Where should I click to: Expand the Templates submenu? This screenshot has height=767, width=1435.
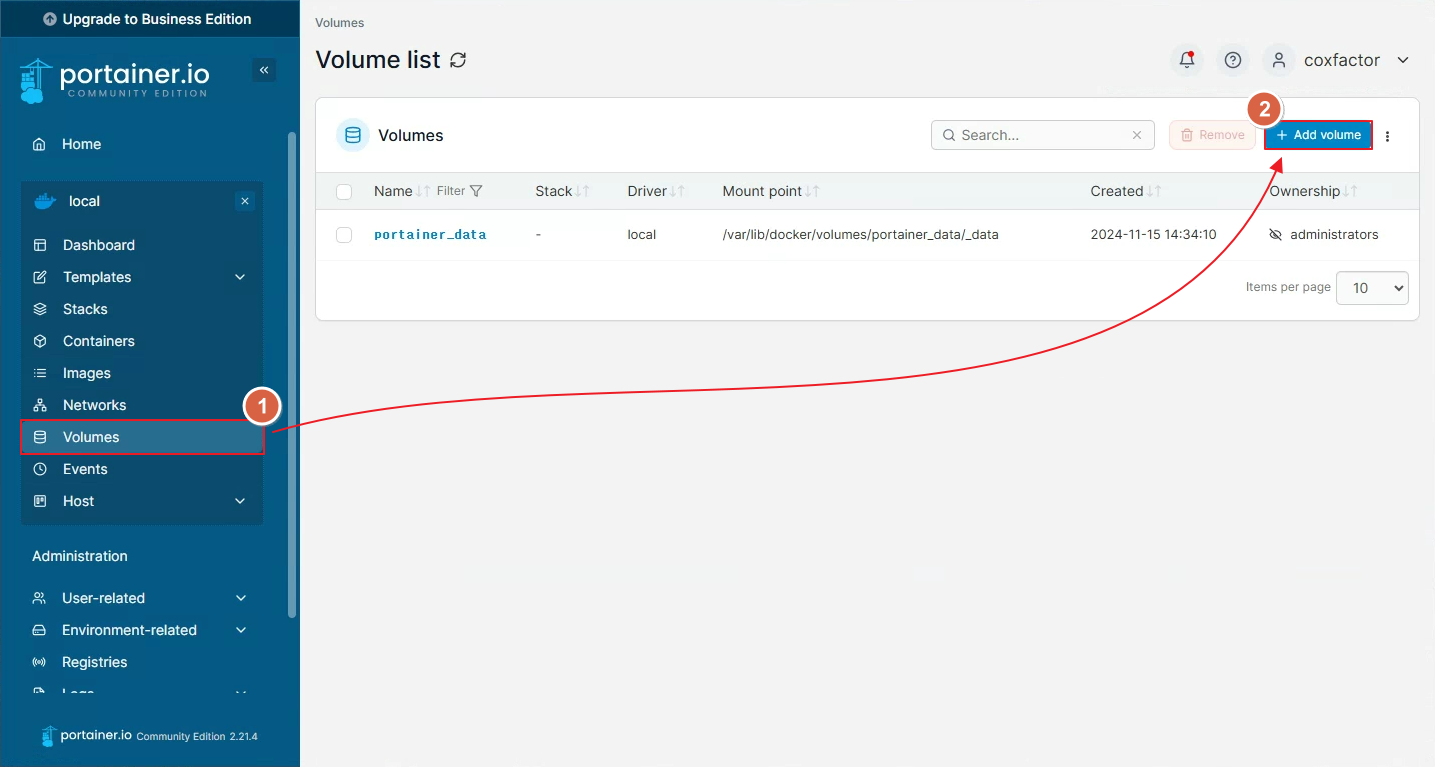pyautogui.click(x=240, y=277)
